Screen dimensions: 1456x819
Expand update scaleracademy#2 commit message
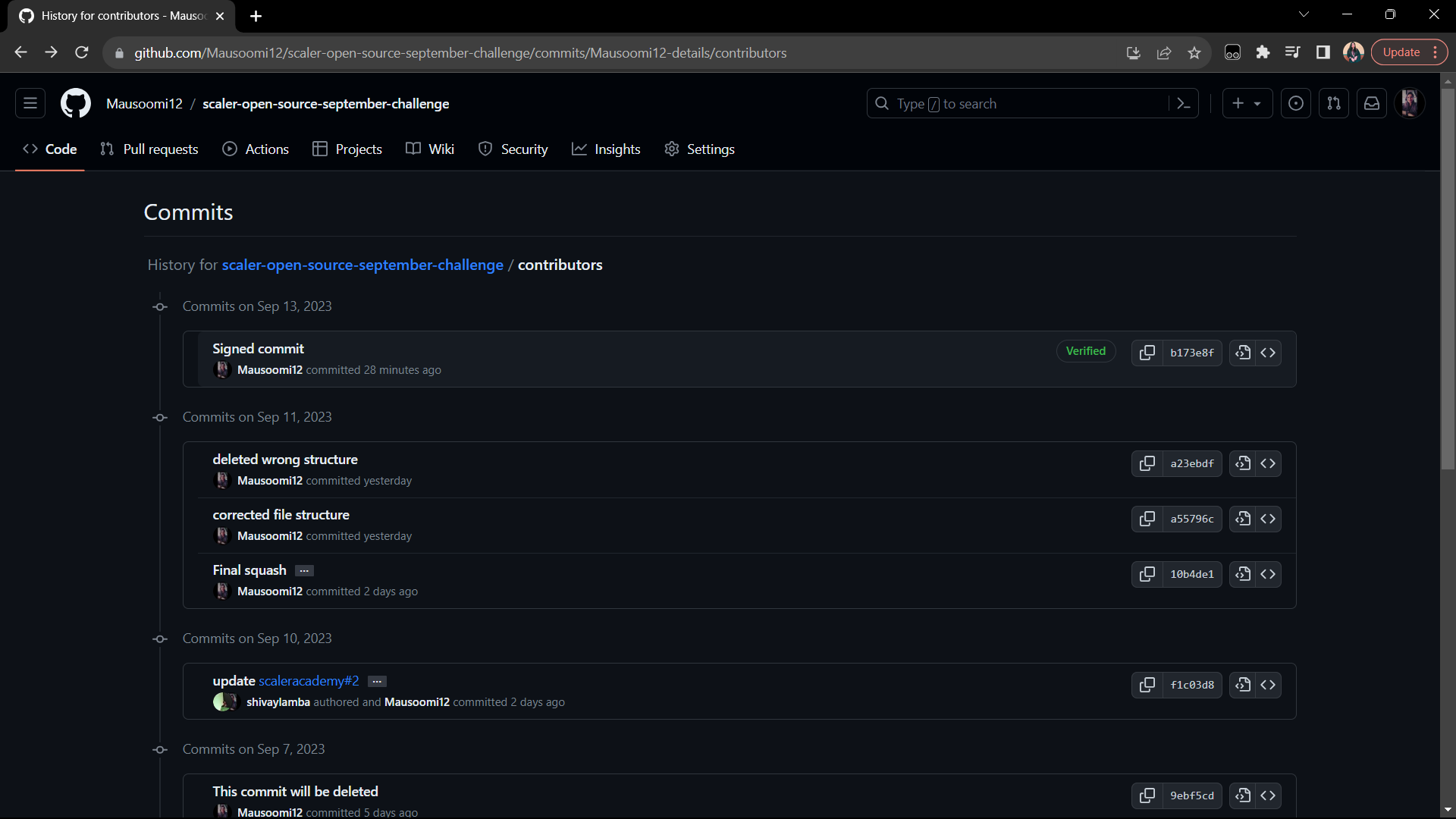pyautogui.click(x=377, y=682)
